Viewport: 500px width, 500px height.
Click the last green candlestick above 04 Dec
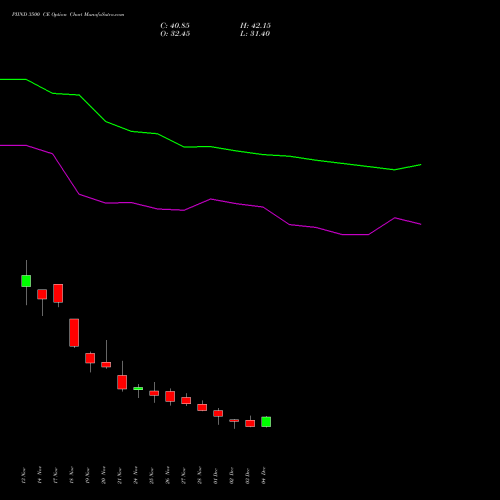click(266, 422)
